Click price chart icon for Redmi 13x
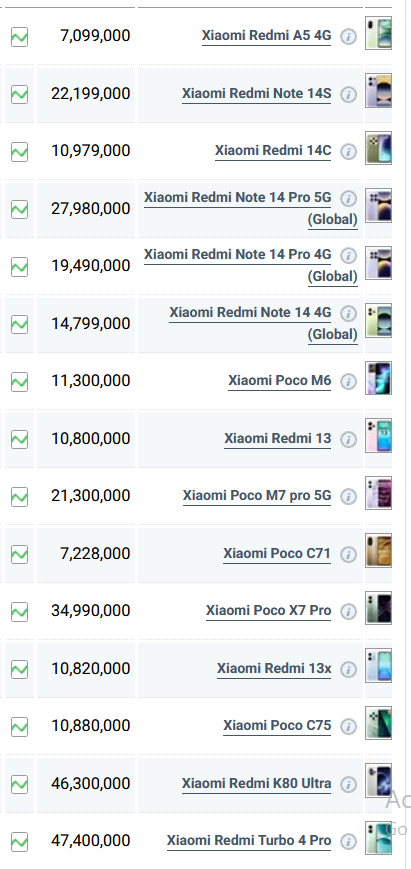 coord(19,669)
